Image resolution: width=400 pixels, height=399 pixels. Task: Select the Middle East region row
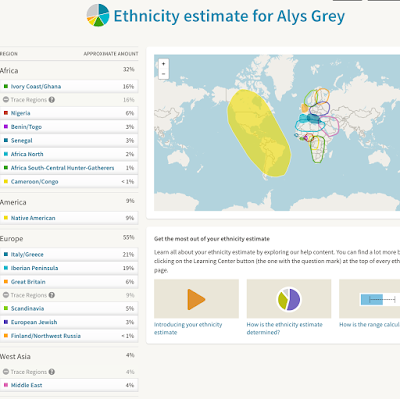click(x=69, y=385)
